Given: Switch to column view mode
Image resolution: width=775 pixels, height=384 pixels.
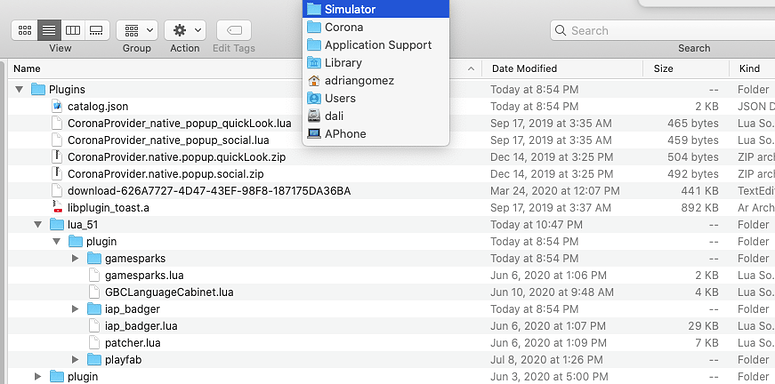Looking at the screenshot, I should point(73,31).
